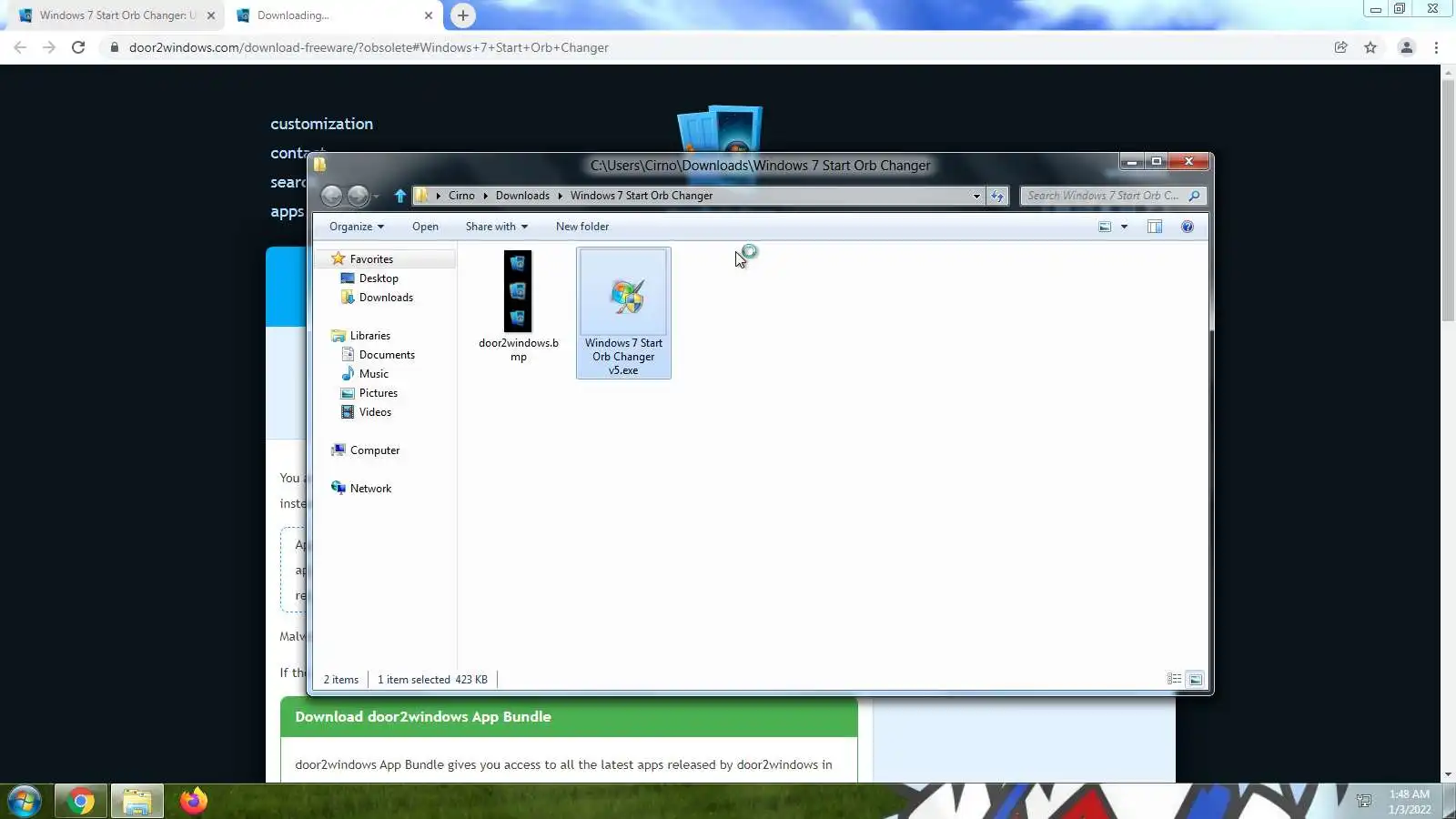Click Download door2windows App Bundle heading
This screenshot has height=819, width=1456.
point(423,717)
